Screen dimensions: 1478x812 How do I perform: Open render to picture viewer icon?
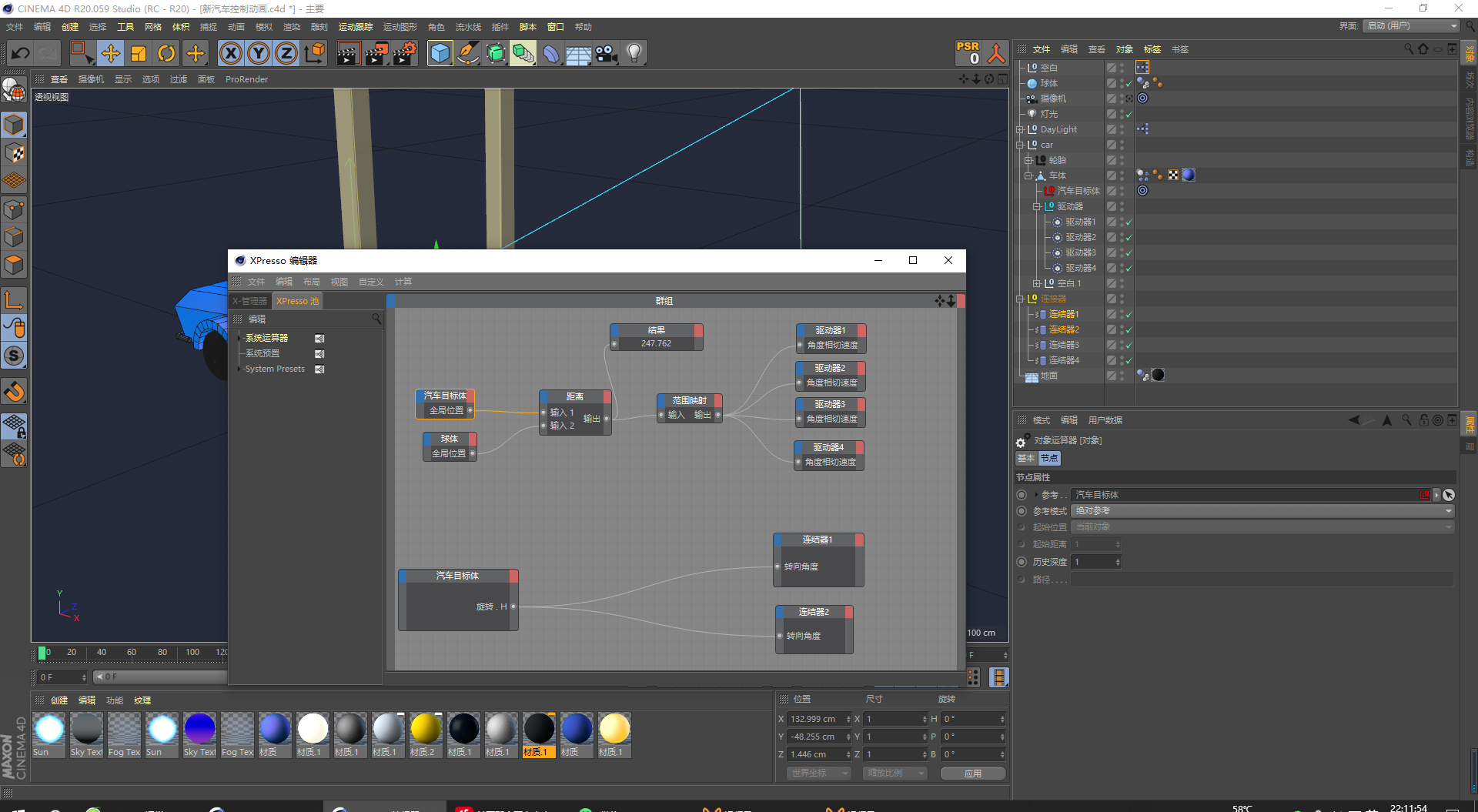tap(376, 53)
